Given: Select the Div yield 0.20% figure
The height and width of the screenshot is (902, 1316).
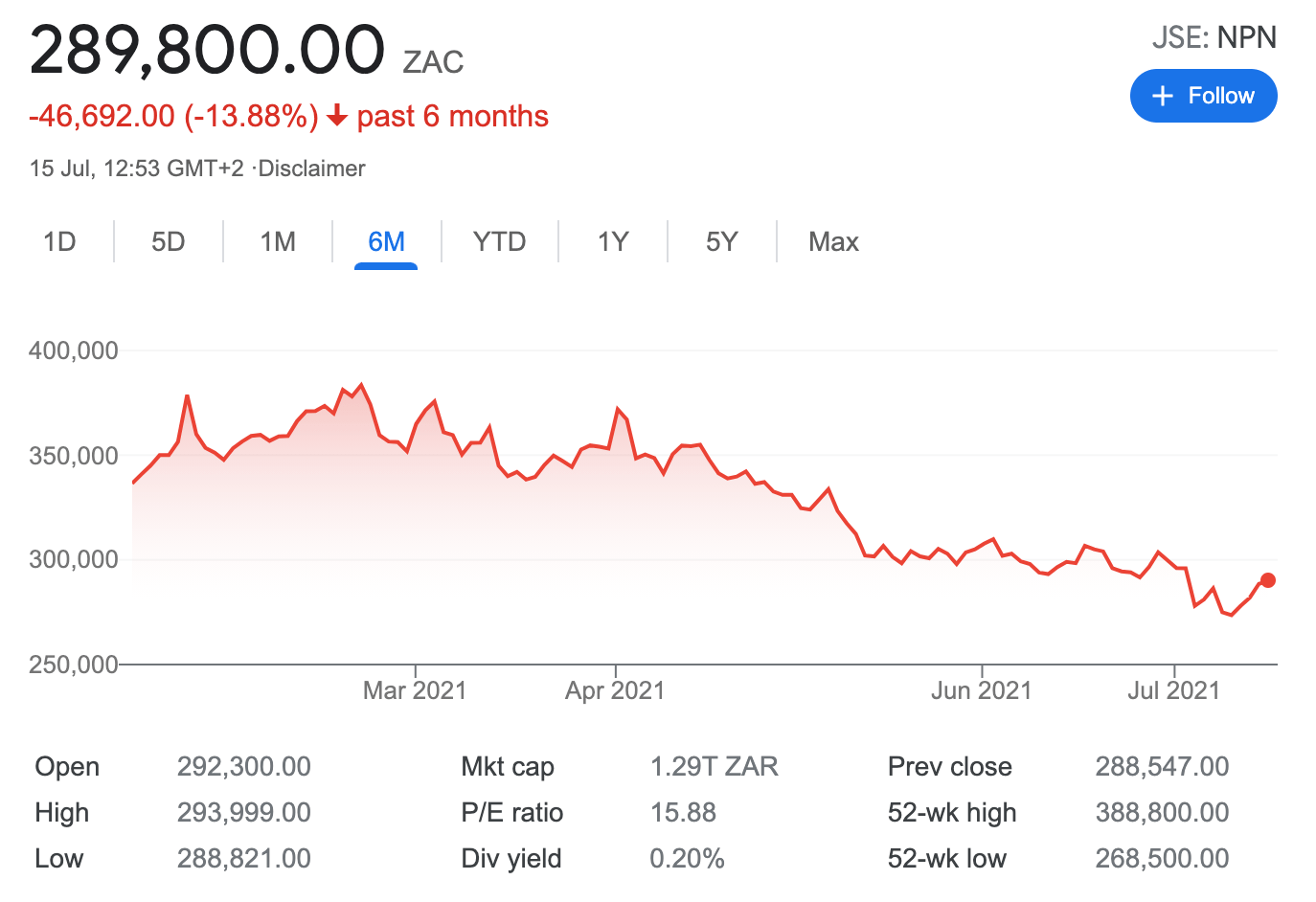Looking at the screenshot, I should click(687, 858).
